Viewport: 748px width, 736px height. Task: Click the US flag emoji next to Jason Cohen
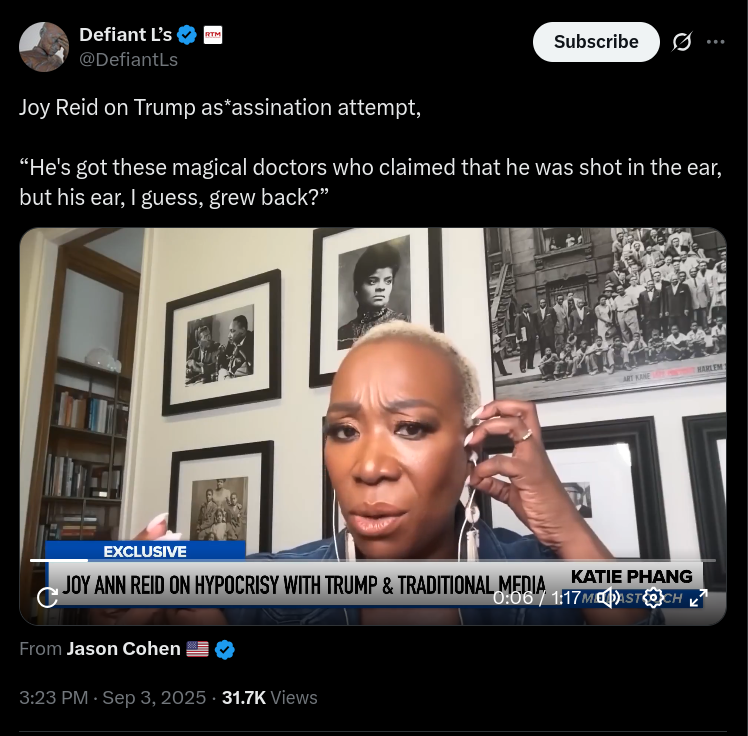click(x=197, y=649)
